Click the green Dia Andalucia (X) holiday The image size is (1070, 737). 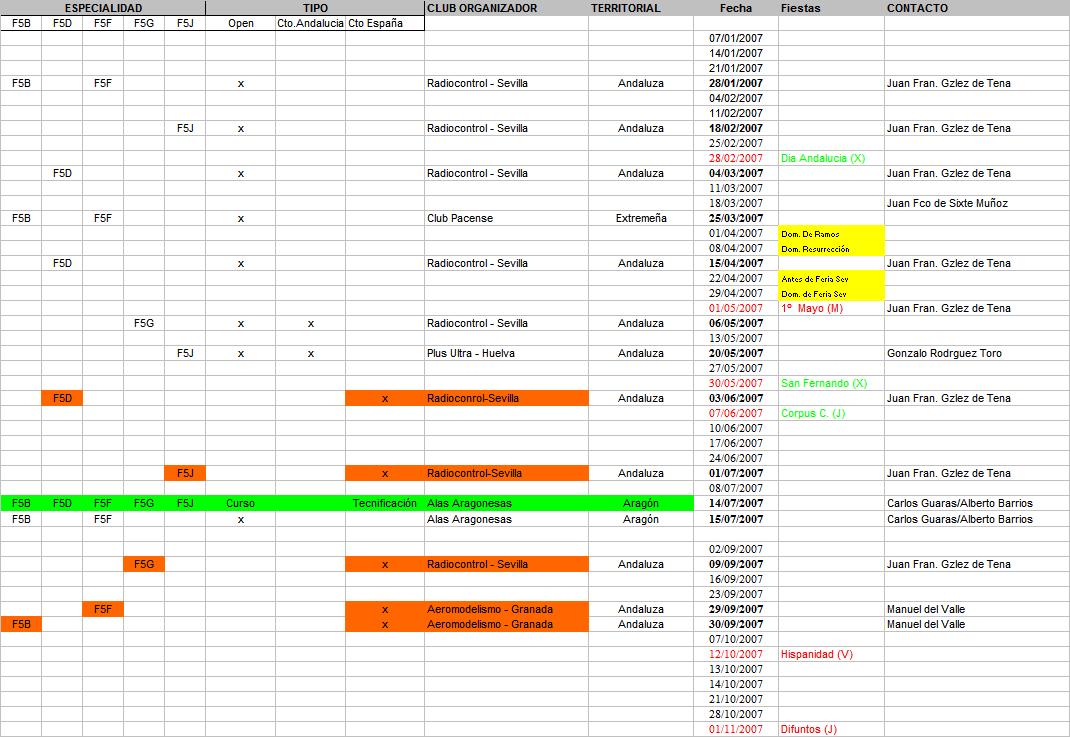point(822,158)
